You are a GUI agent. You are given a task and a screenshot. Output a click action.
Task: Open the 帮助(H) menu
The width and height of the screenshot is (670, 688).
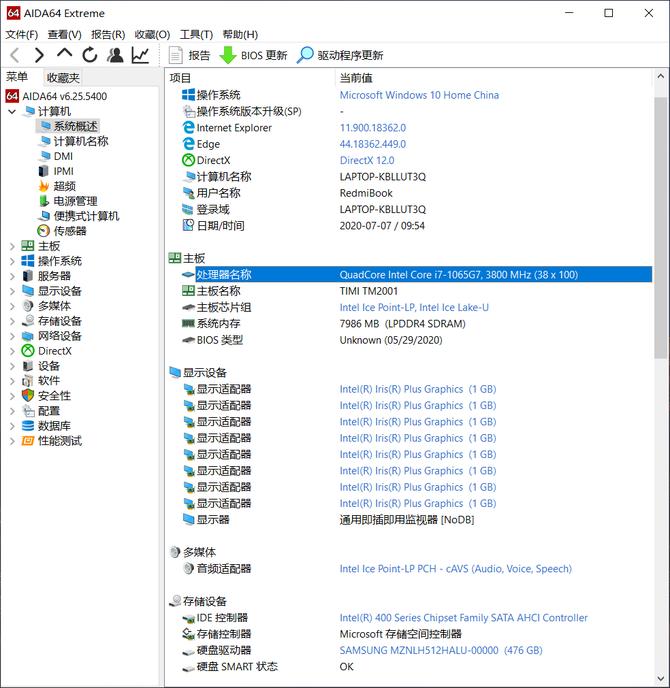pos(240,34)
